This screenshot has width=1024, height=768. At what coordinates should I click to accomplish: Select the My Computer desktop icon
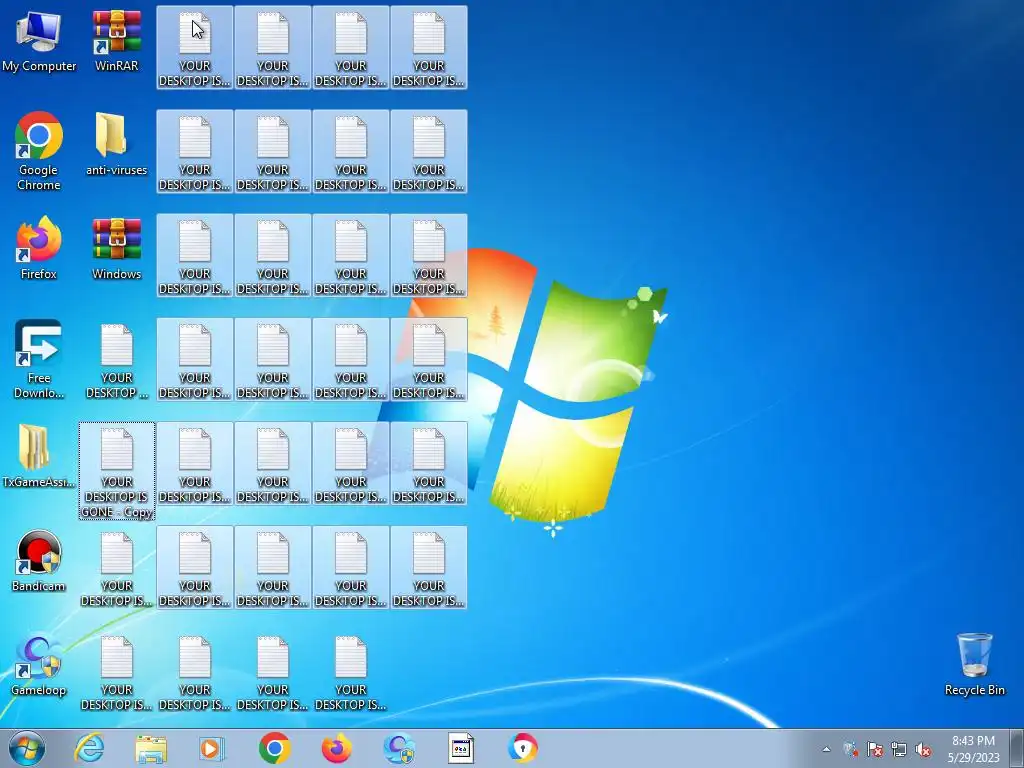[39, 41]
